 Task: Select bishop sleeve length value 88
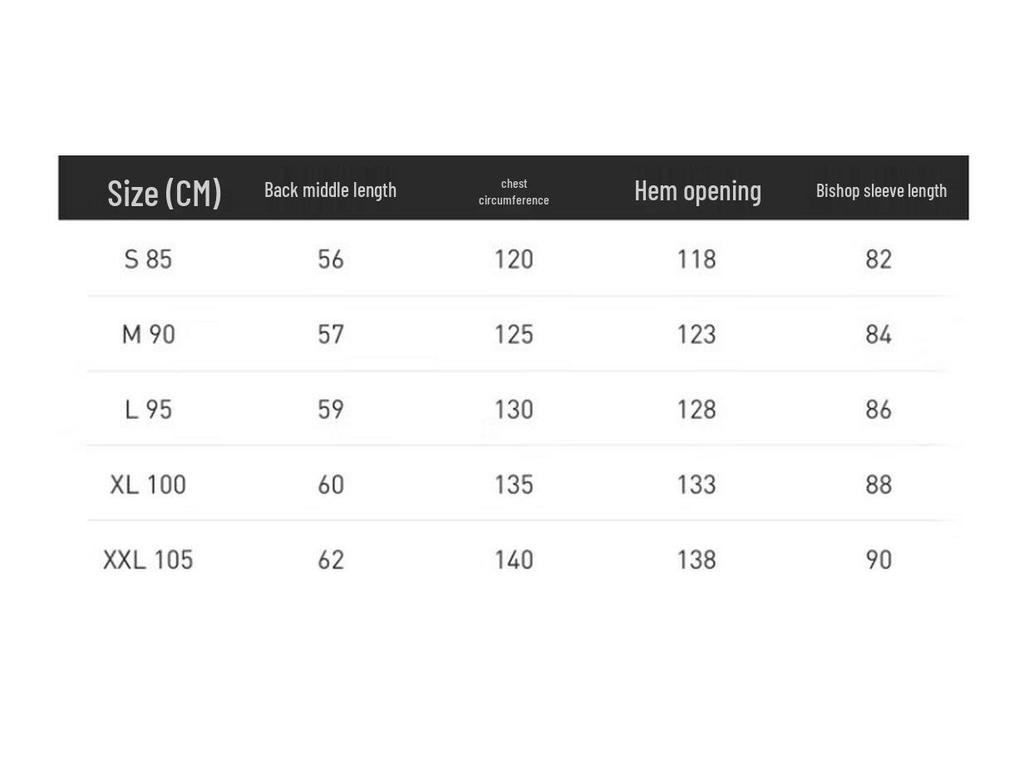tap(878, 484)
